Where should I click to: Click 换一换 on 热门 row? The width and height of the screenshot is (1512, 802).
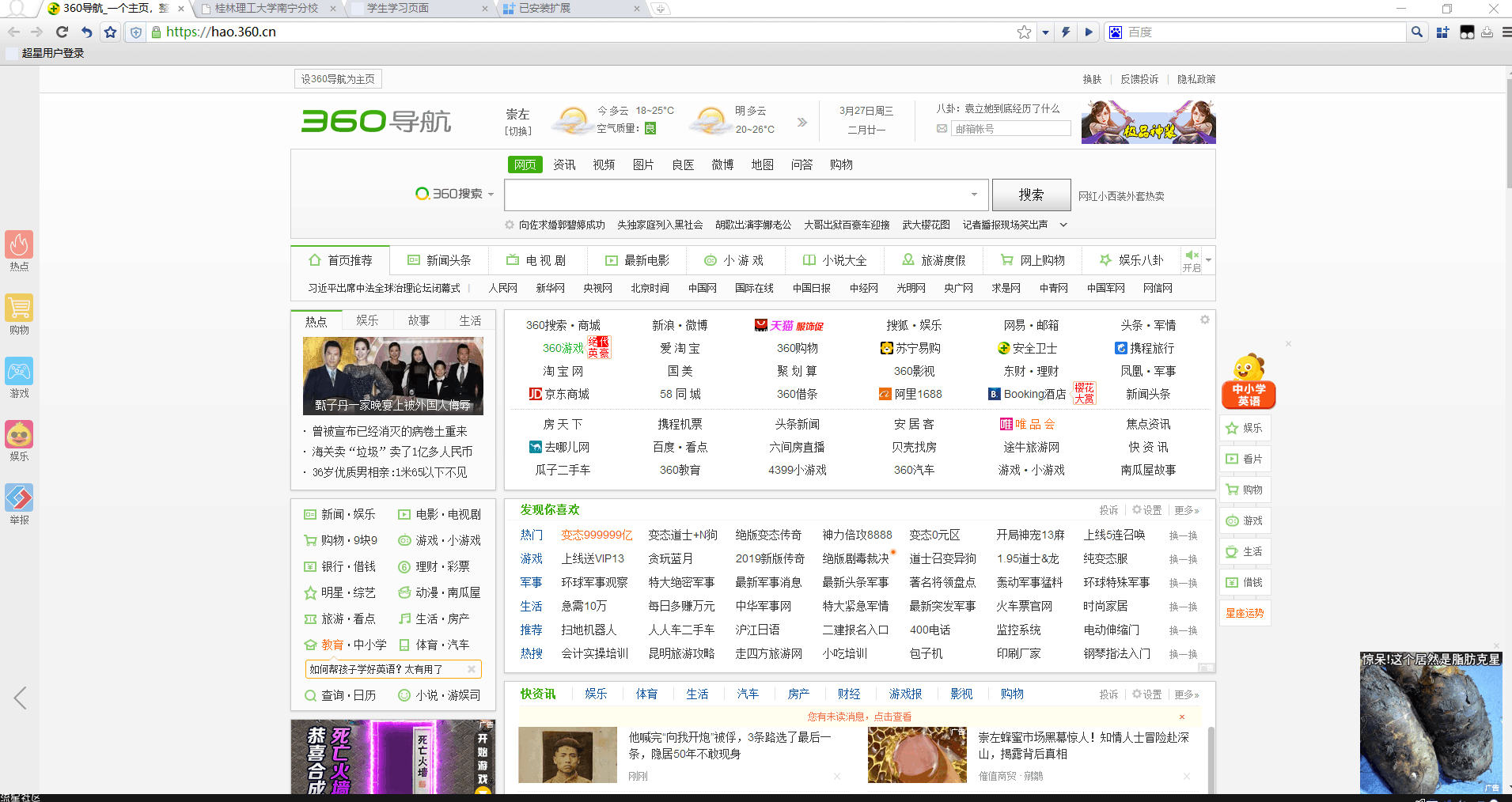coord(1183,535)
